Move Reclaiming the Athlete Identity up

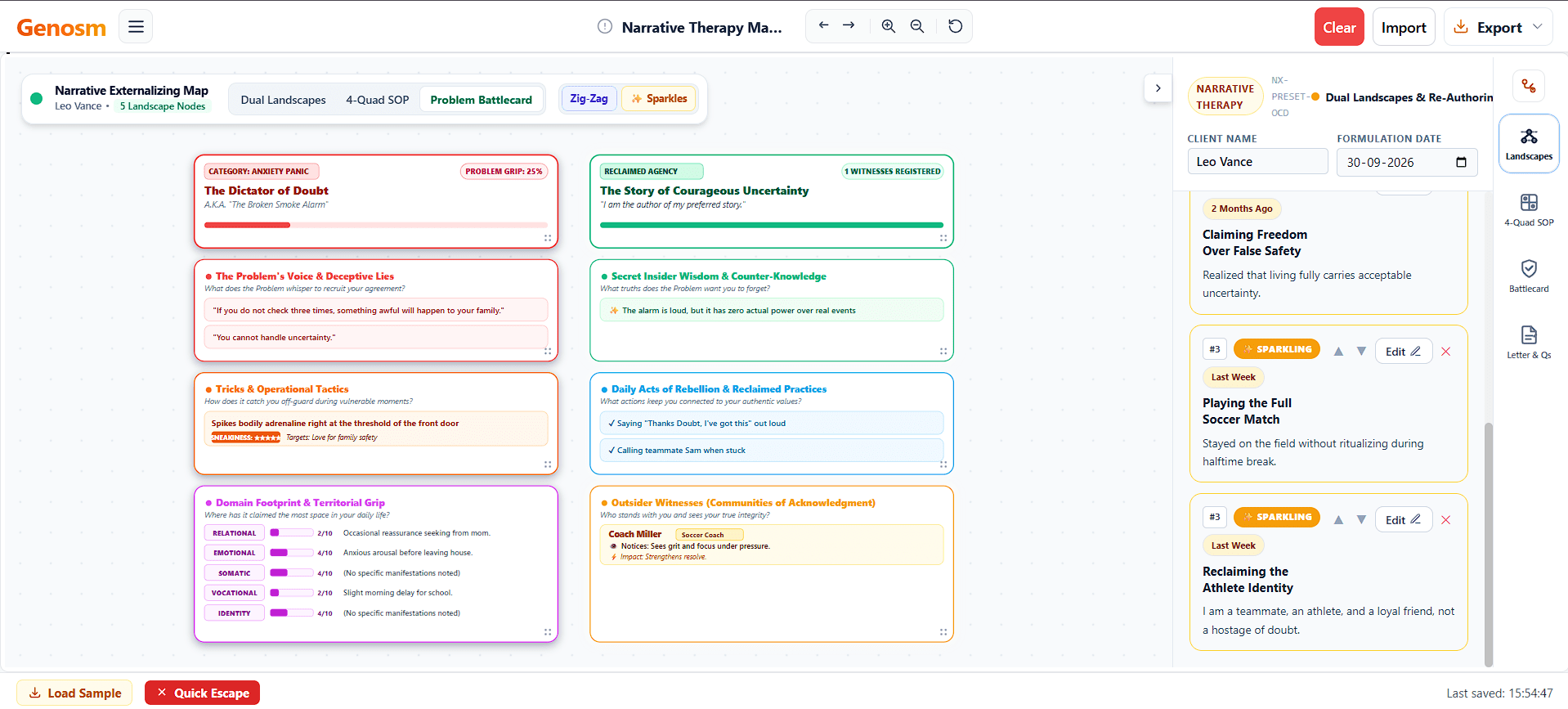pyautogui.click(x=1338, y=520)
